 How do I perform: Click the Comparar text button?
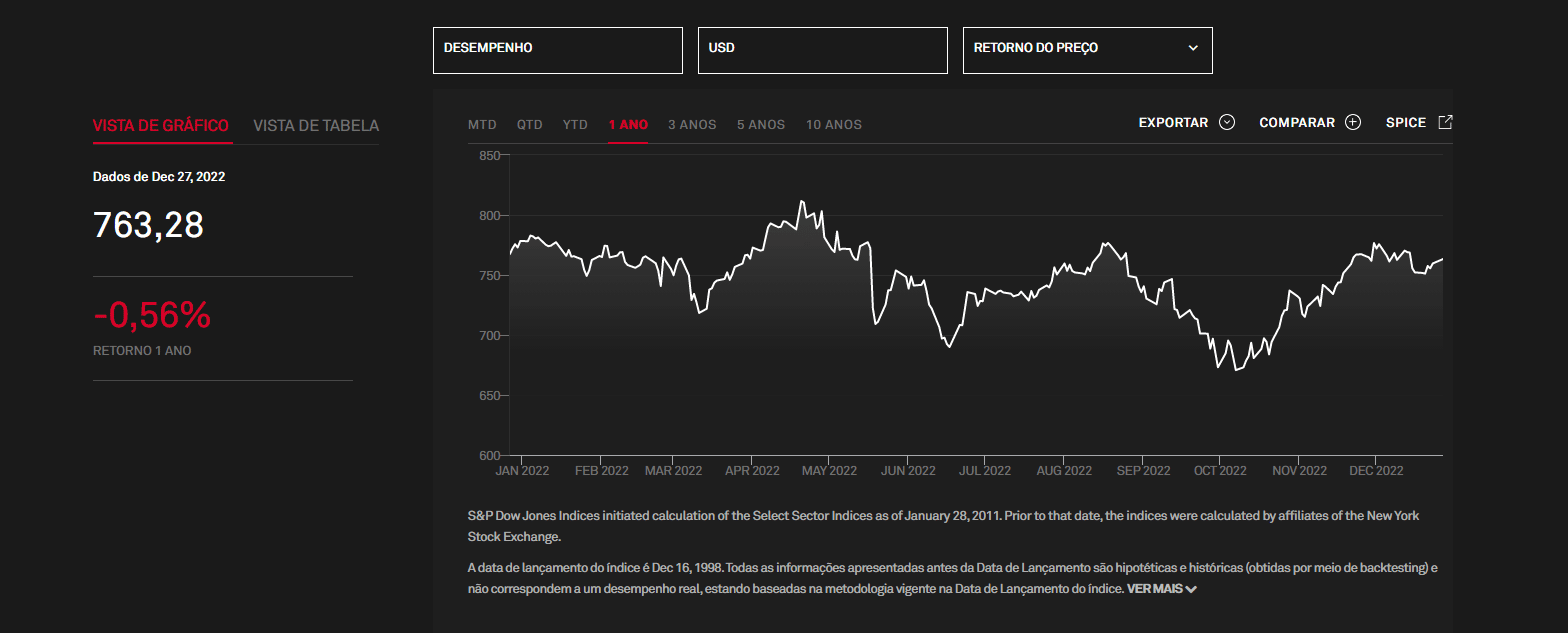pos(1297,123)
